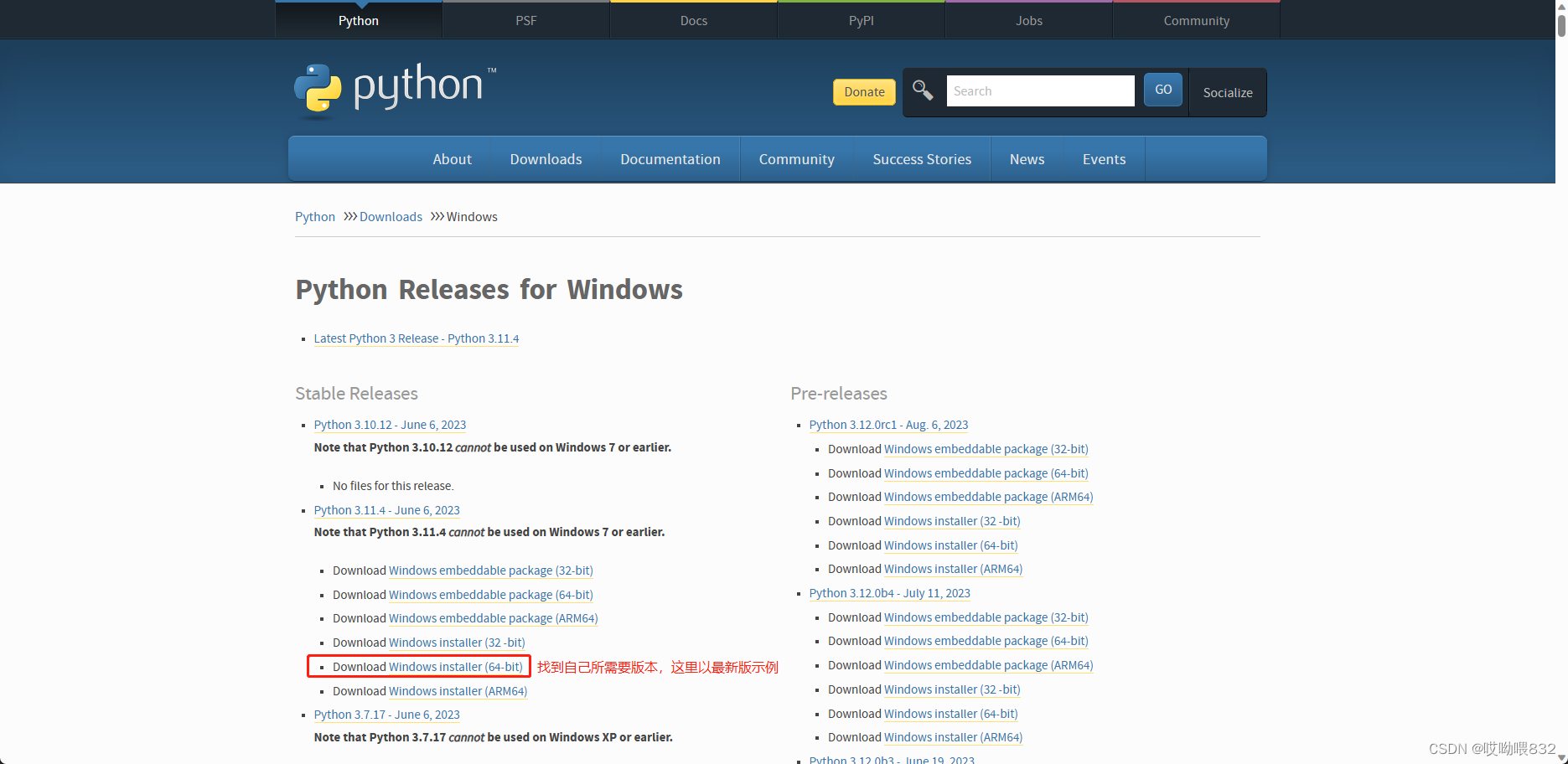Download 3.12.0rc1 Windows embeddable package (ARM64)
Image resolution: width=1568 pixels, height=764 pixels.
pos(989,497)
